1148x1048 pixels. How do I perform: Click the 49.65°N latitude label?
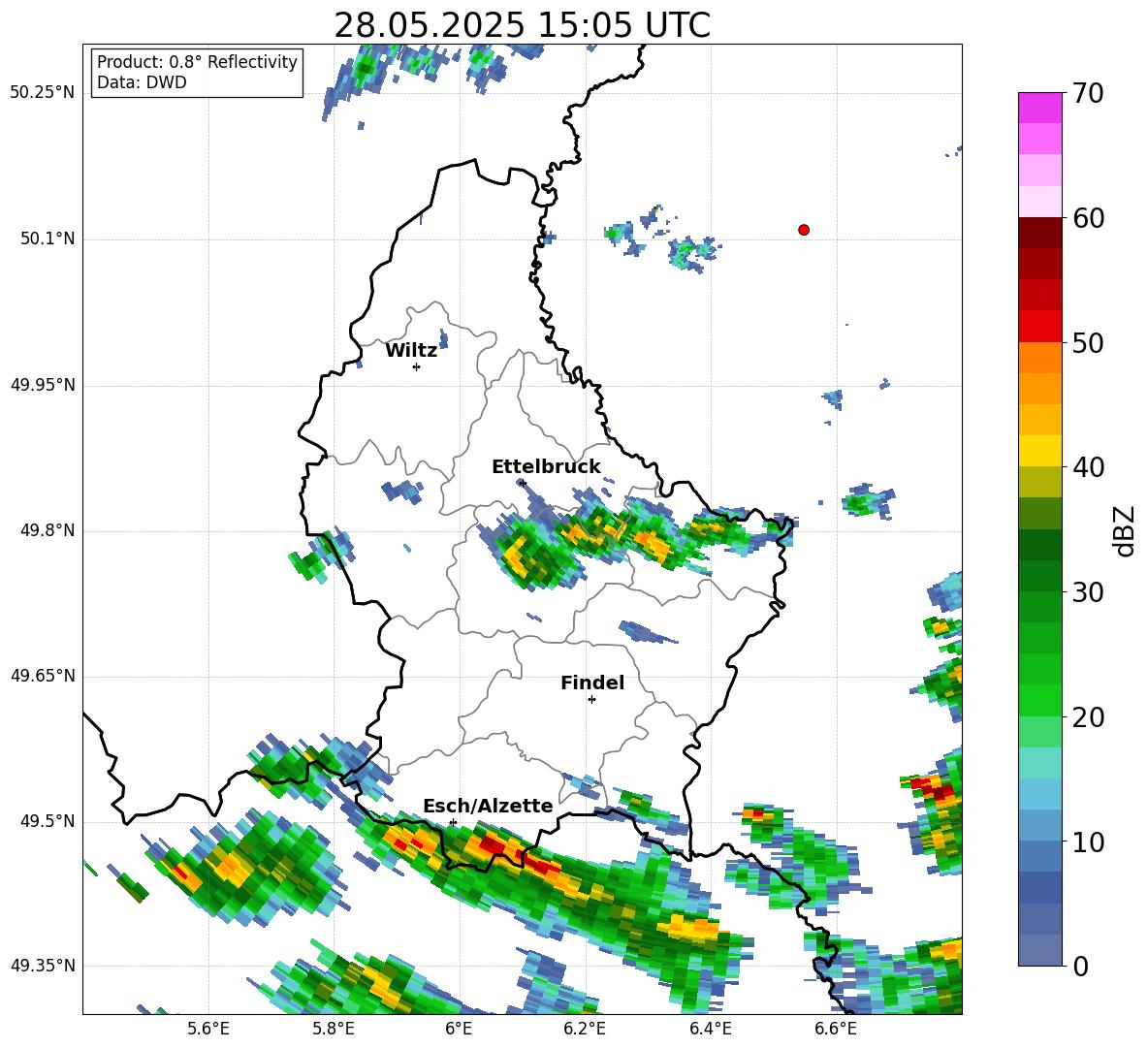point(43,675)
